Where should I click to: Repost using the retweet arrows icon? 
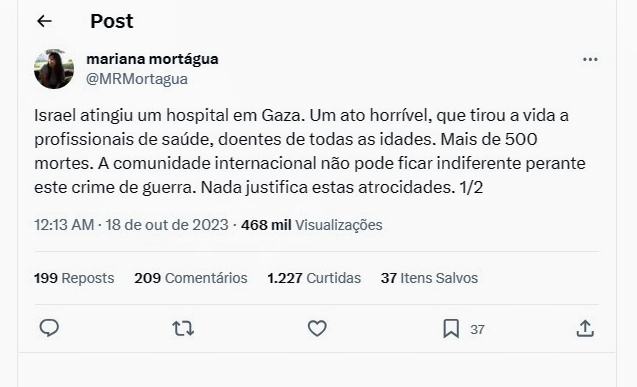coord(183,328)
